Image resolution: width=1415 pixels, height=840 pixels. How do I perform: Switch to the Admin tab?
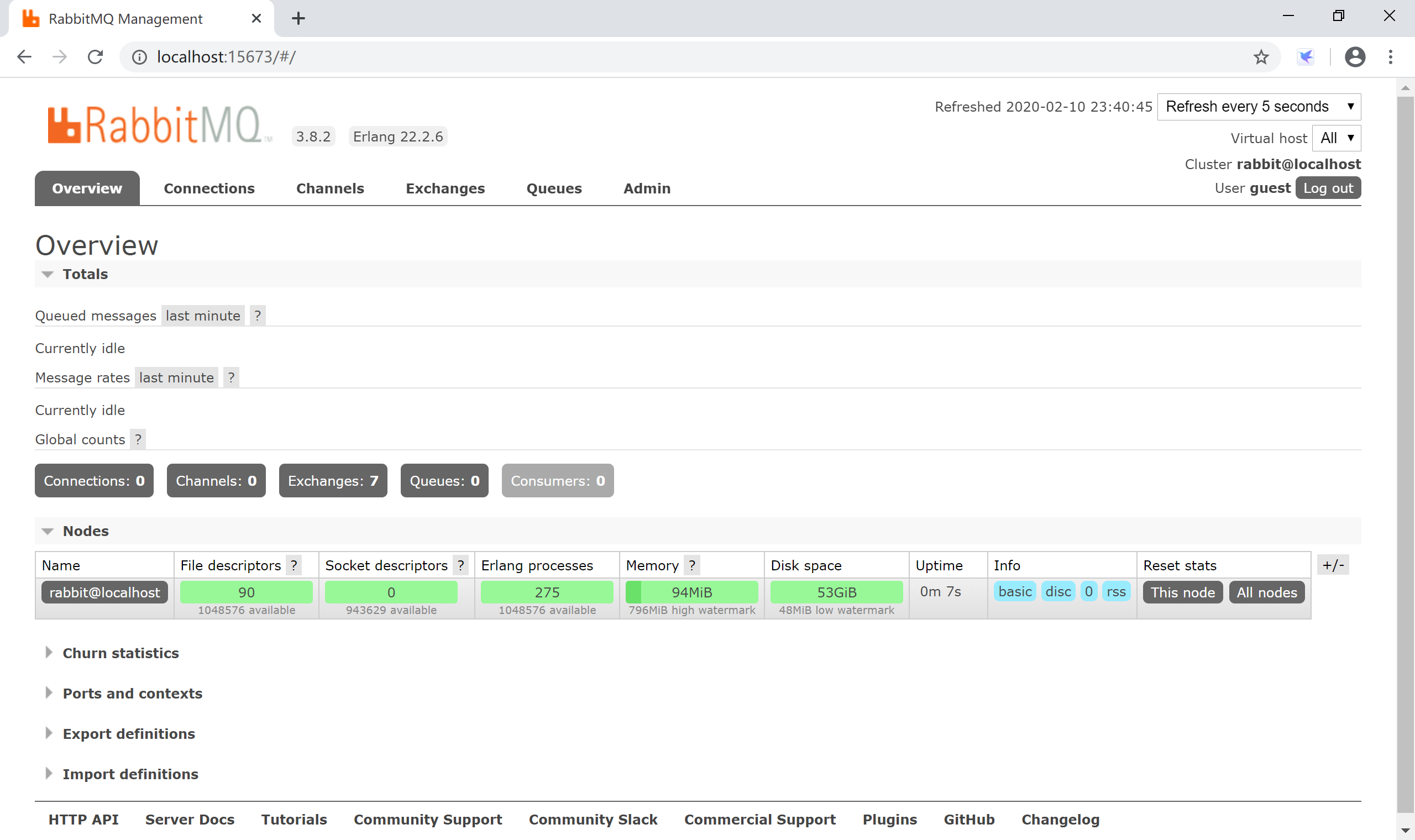coord(647,188)
